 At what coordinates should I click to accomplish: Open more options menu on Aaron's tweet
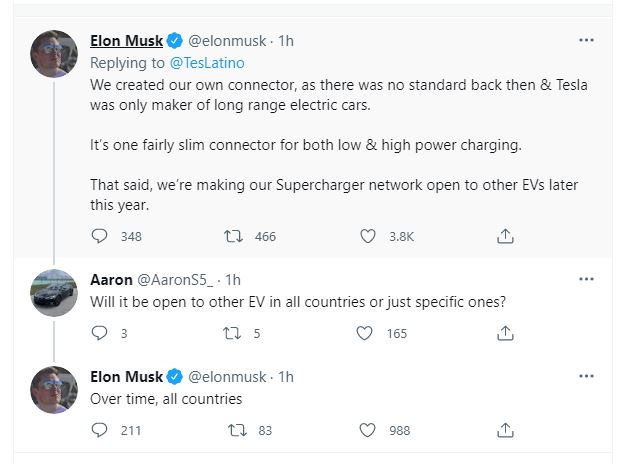587,280
